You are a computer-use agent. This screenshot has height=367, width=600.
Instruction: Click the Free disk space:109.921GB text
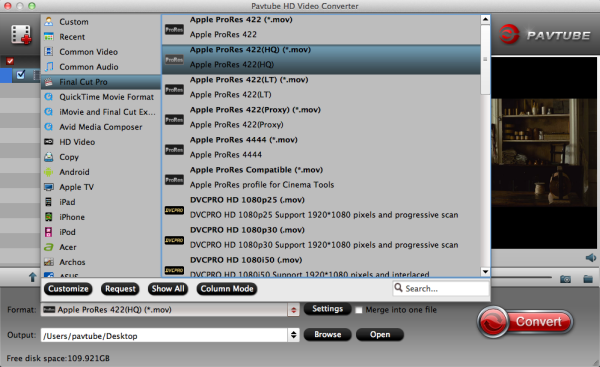click(x=58, y=358)
